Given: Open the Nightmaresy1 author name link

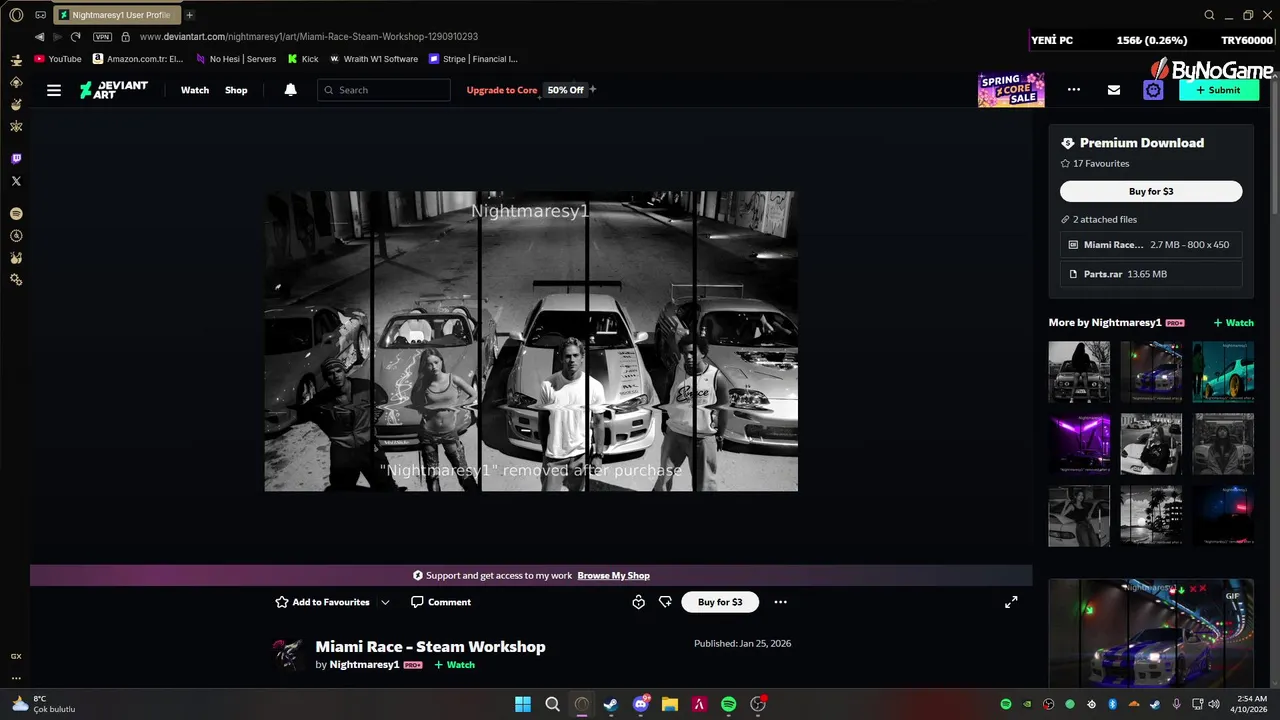Looking at the screenshot, I should pyautogui.click(x=364, y=665).
